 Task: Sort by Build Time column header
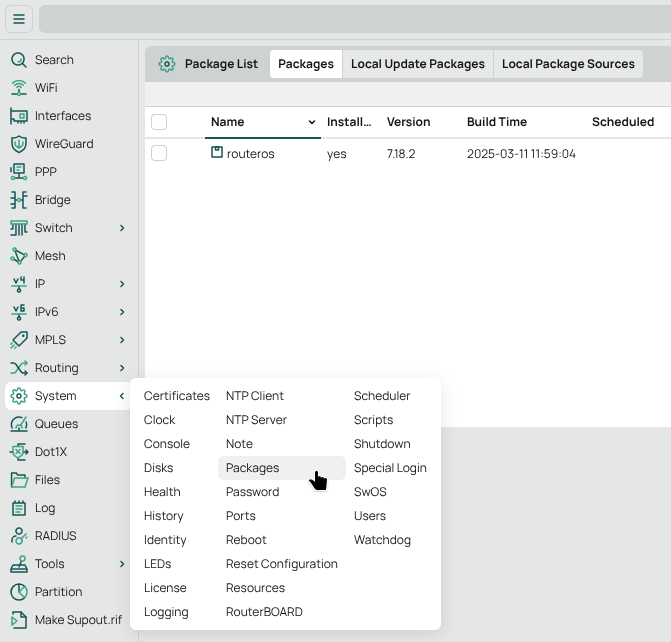coord(497,122)
